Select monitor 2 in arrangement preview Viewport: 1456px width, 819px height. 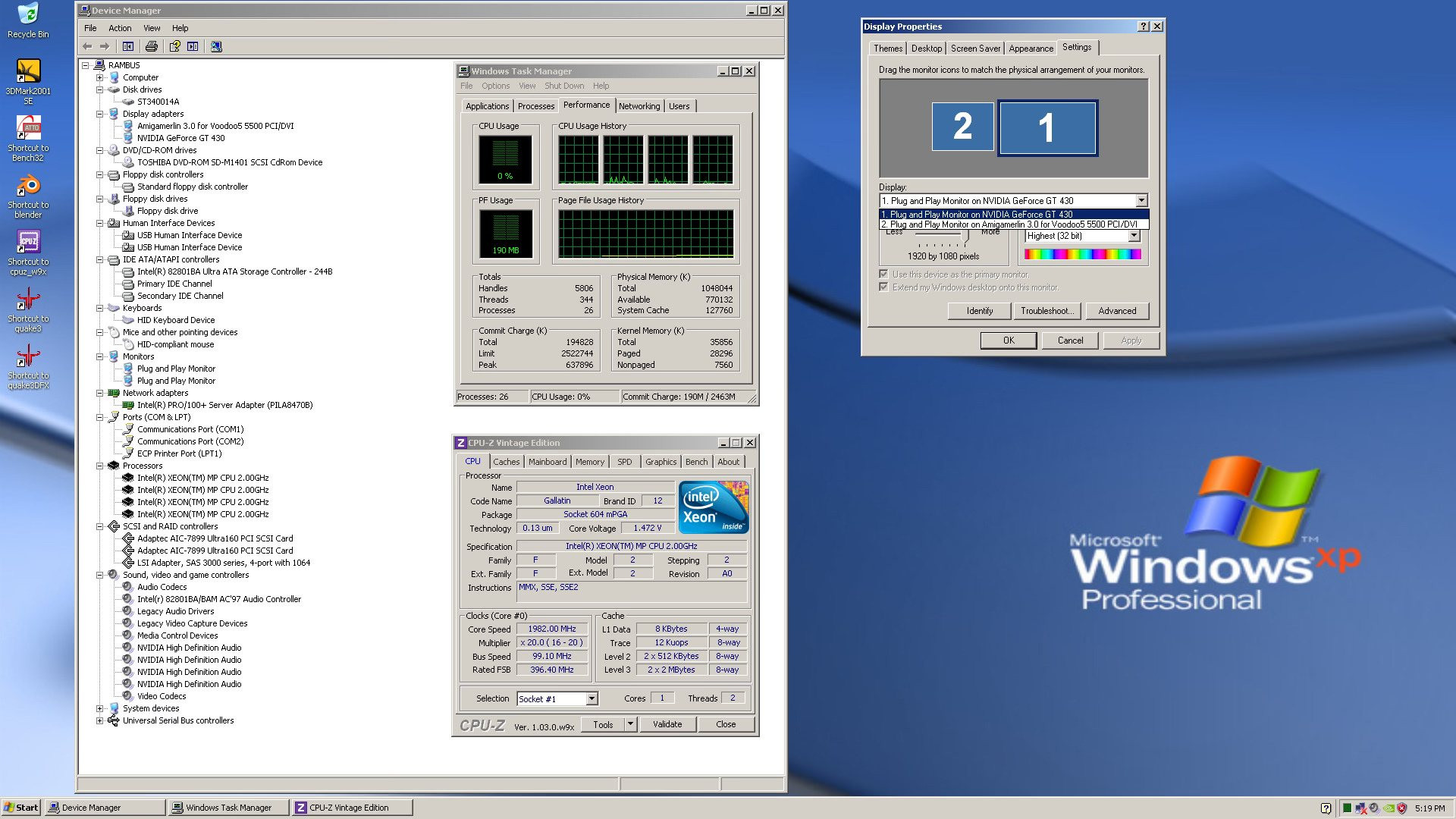962,127
